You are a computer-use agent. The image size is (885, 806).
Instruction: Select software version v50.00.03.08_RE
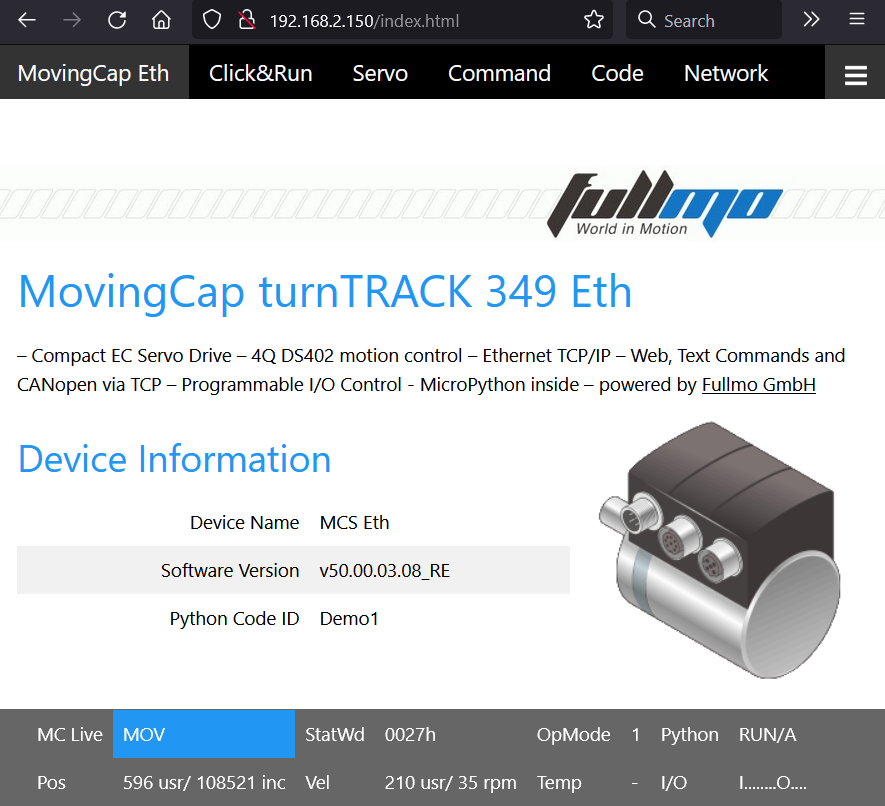click(x=384, y=571)
